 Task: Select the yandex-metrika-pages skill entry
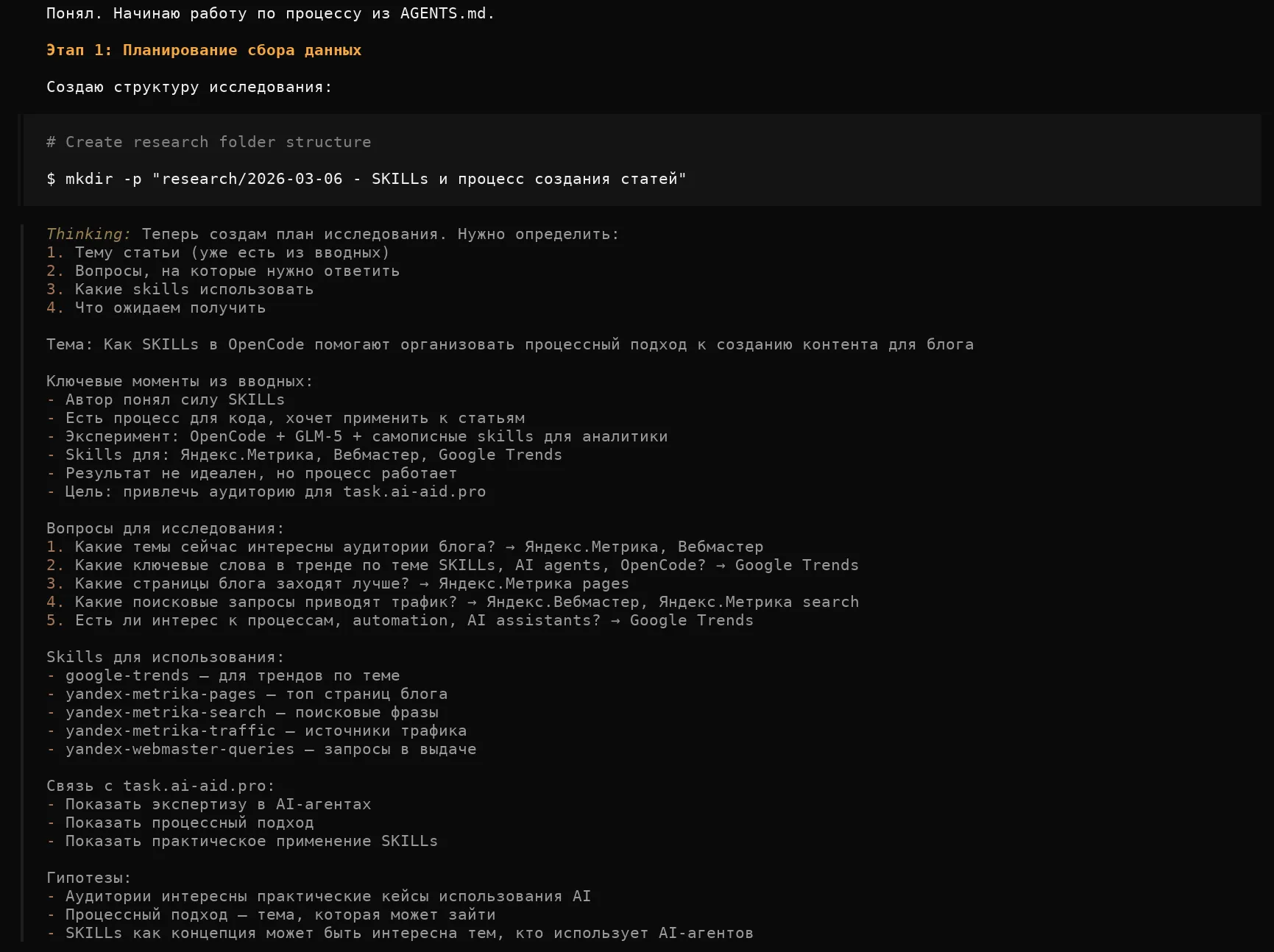pyautogui.click(x=160, y=694)
